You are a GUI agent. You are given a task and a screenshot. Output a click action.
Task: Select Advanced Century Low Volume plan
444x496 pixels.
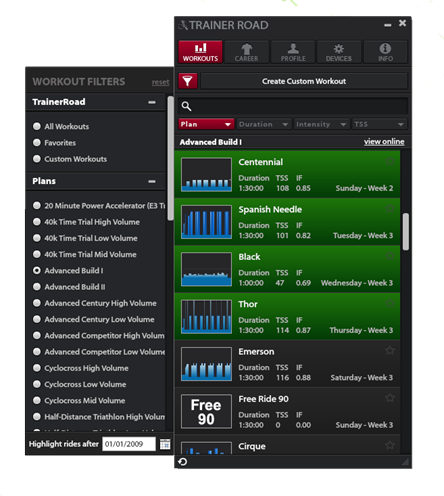[37, 319]
